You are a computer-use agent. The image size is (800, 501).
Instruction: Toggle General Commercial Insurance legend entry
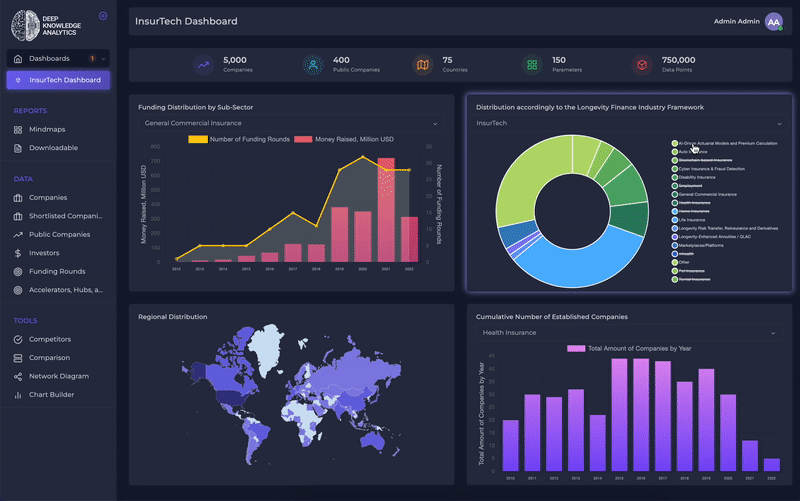pyautogui.click(x=704, y=194)
